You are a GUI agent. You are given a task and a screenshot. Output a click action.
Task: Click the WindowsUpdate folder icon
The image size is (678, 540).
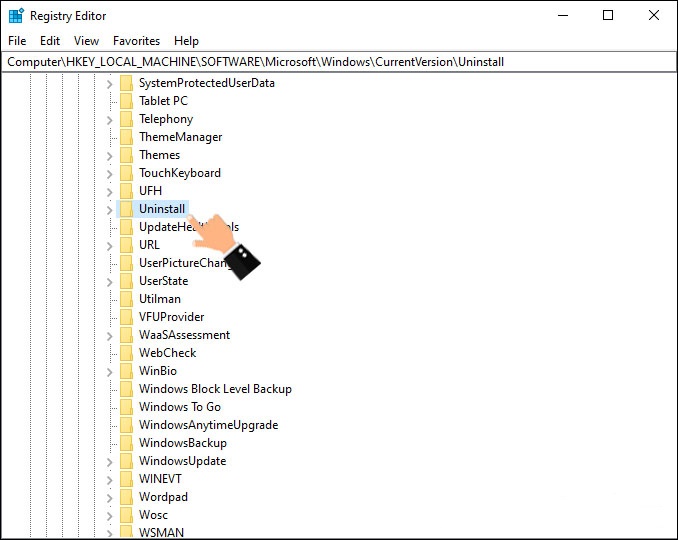click(126, 461)
